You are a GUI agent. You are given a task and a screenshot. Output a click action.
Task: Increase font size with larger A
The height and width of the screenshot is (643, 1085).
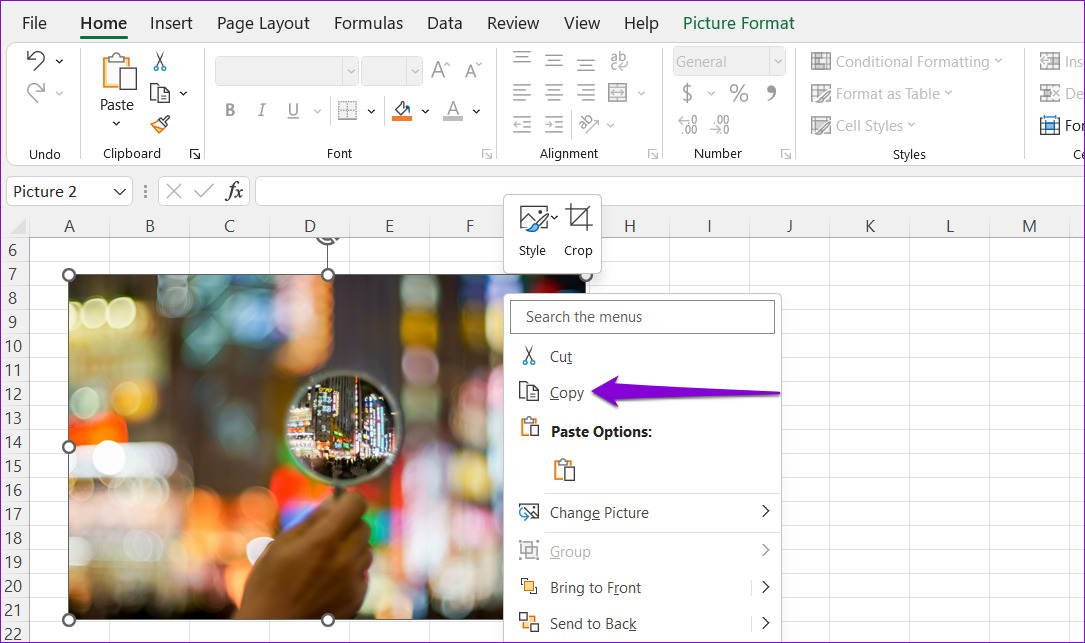click(440, 70)
